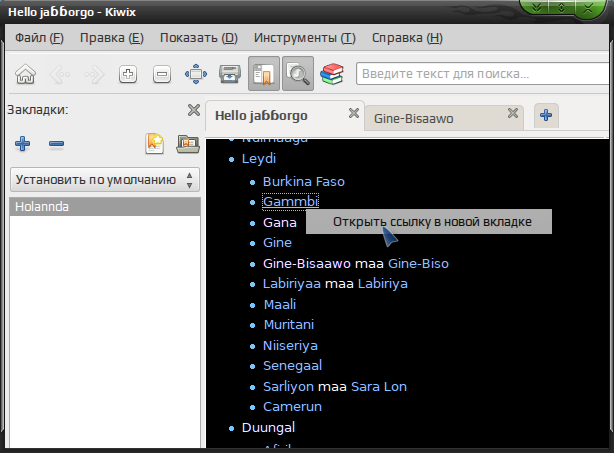This screenshot has height=453, width=614.
Task: Switch to the Gine-Bisaawo tab
Action: tap(414, 119)
